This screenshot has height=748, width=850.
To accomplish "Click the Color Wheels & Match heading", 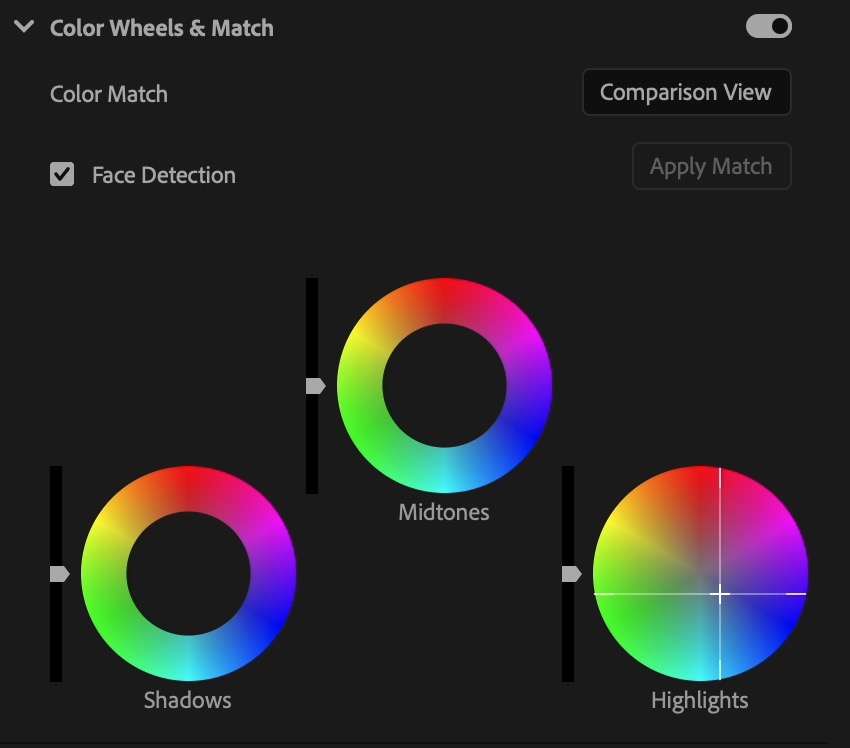I will 162,28.
